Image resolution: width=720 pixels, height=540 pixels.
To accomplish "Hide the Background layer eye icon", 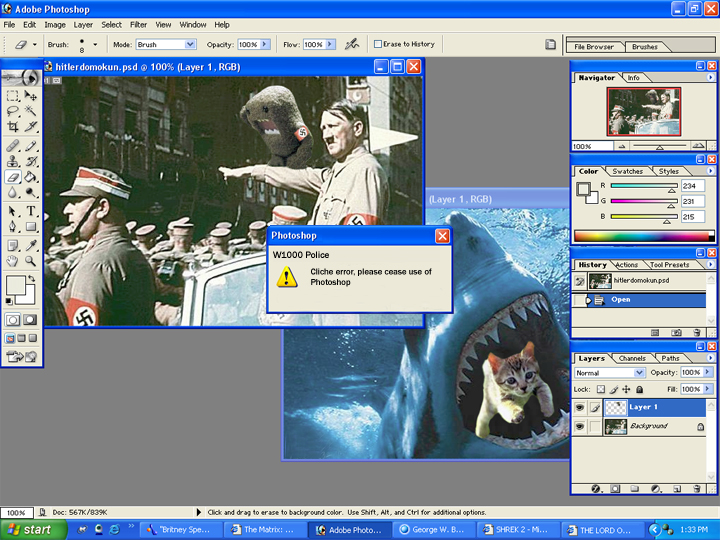I will [x=580, y=427].
